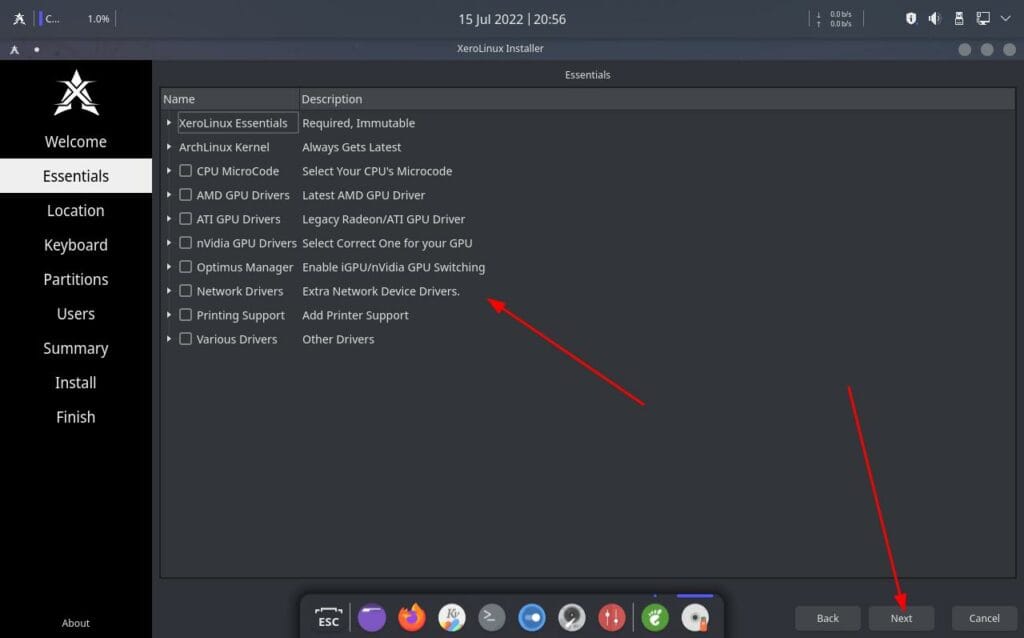The height and width of the screenshot is (638, 1024).
Task: Expand the Printing Support group arrow
Action: 168,315
